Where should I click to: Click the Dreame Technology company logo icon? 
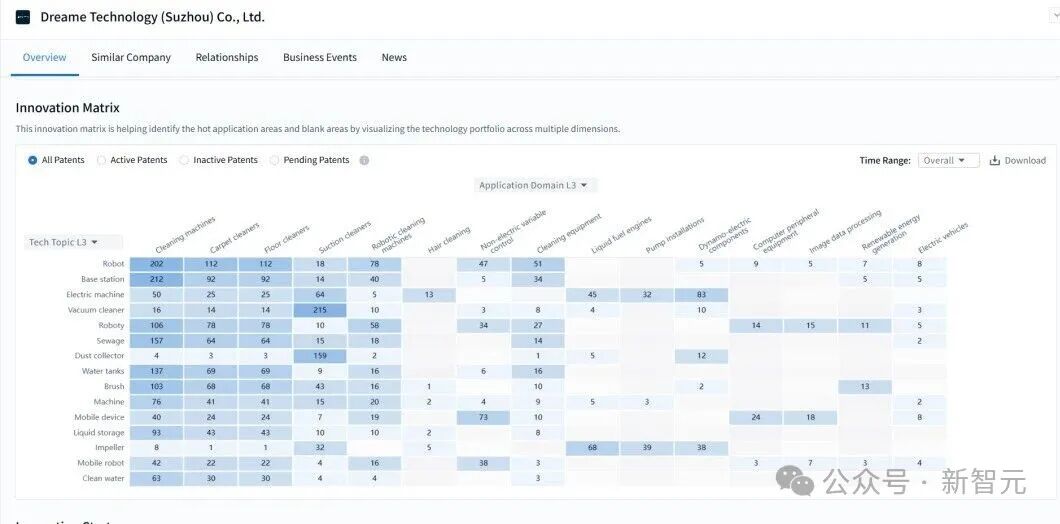(x=23, y=18)
